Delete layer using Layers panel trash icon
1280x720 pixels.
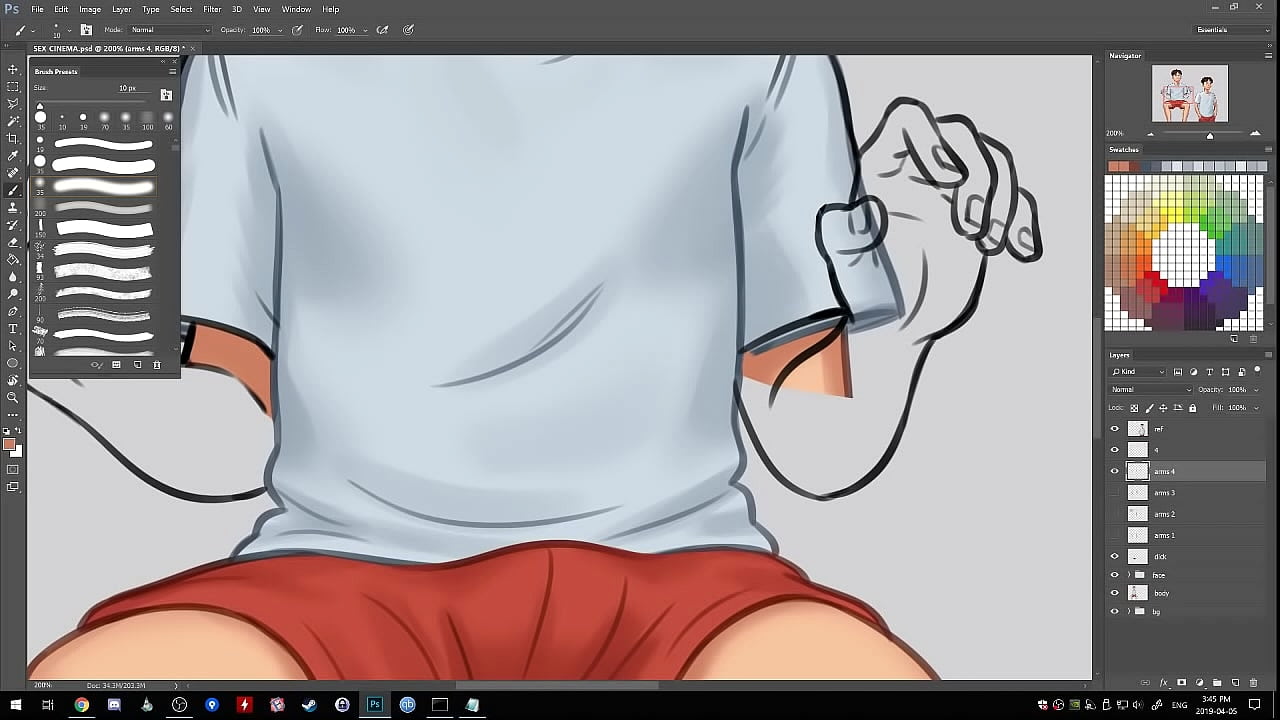[x=1253, y=683]
